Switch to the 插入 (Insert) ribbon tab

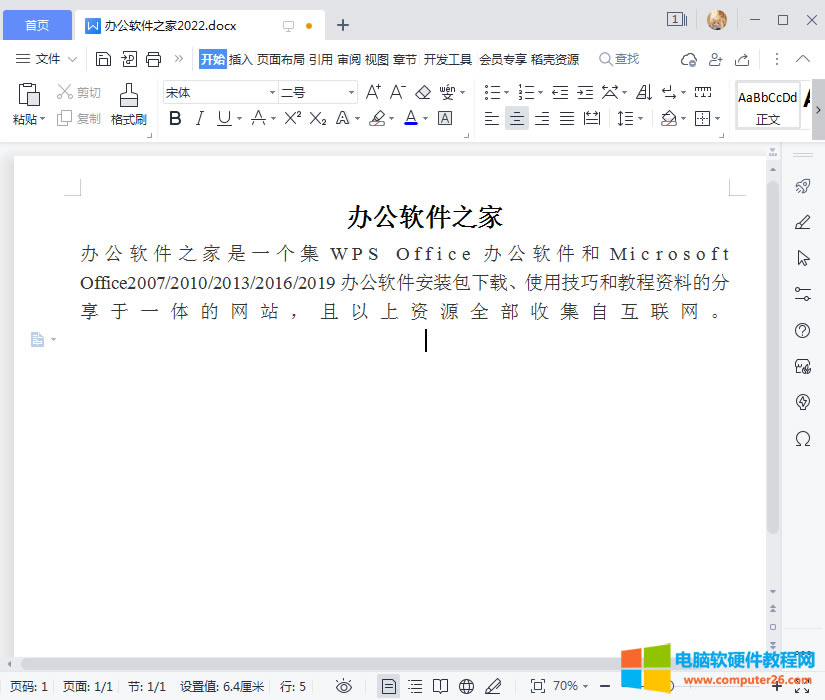point(241,59)
